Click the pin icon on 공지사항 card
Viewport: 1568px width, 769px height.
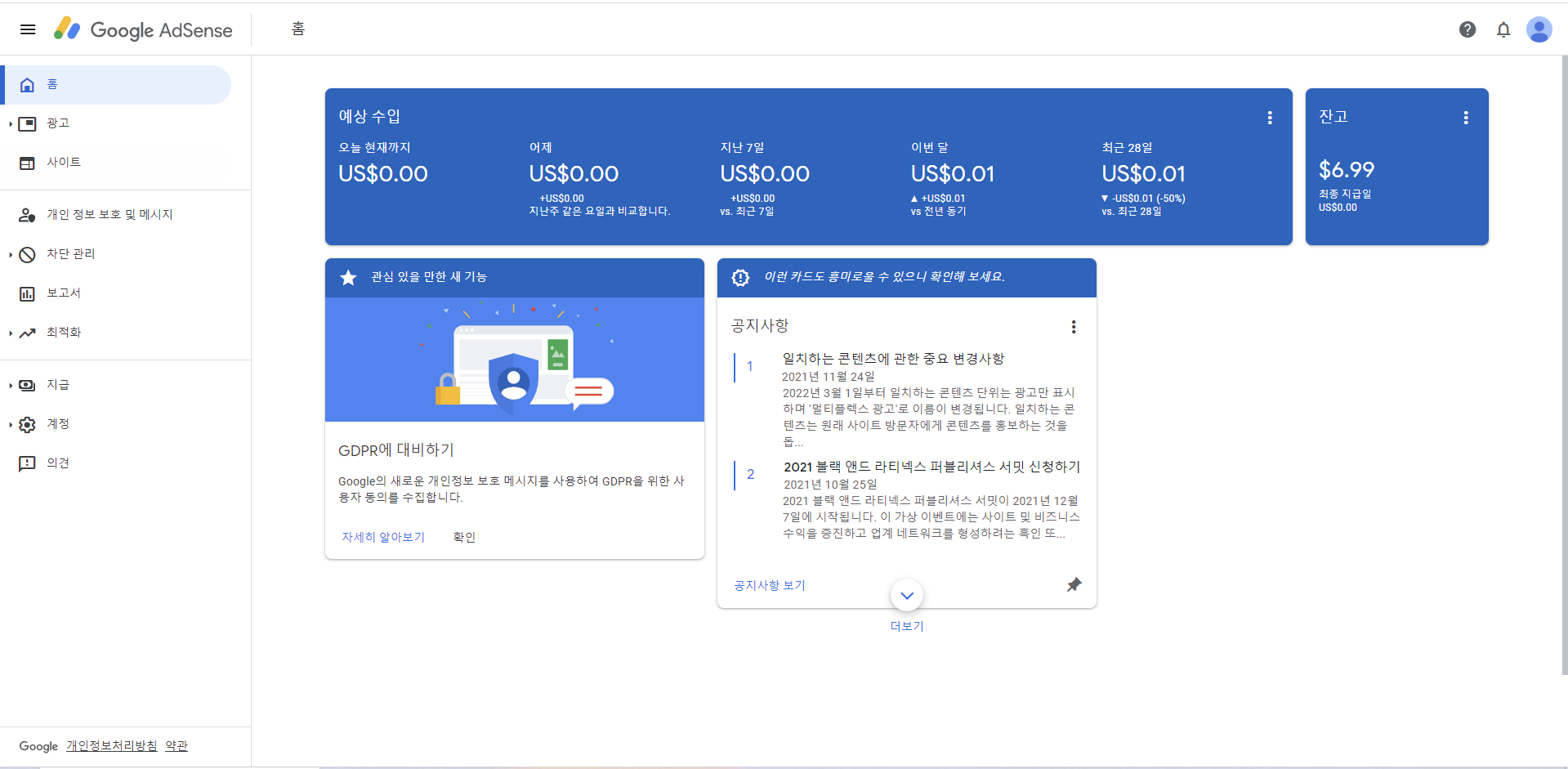pos(1074,584)
